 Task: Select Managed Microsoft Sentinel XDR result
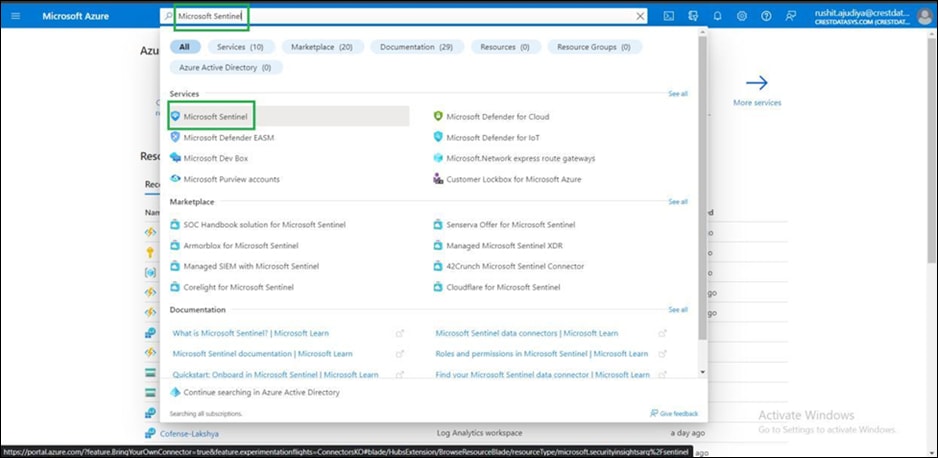(x=504, y=245)
